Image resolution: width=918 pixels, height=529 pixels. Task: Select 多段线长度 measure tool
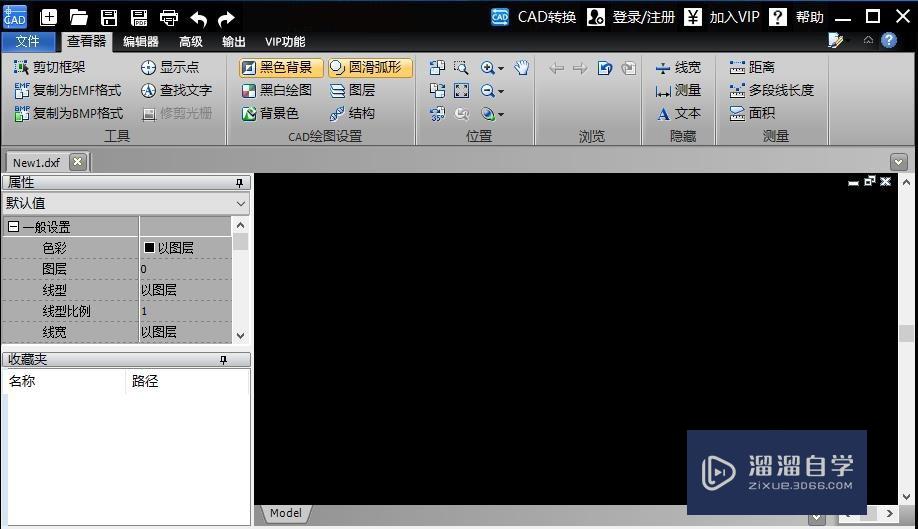pyautogui.click(x=772, y=90)
